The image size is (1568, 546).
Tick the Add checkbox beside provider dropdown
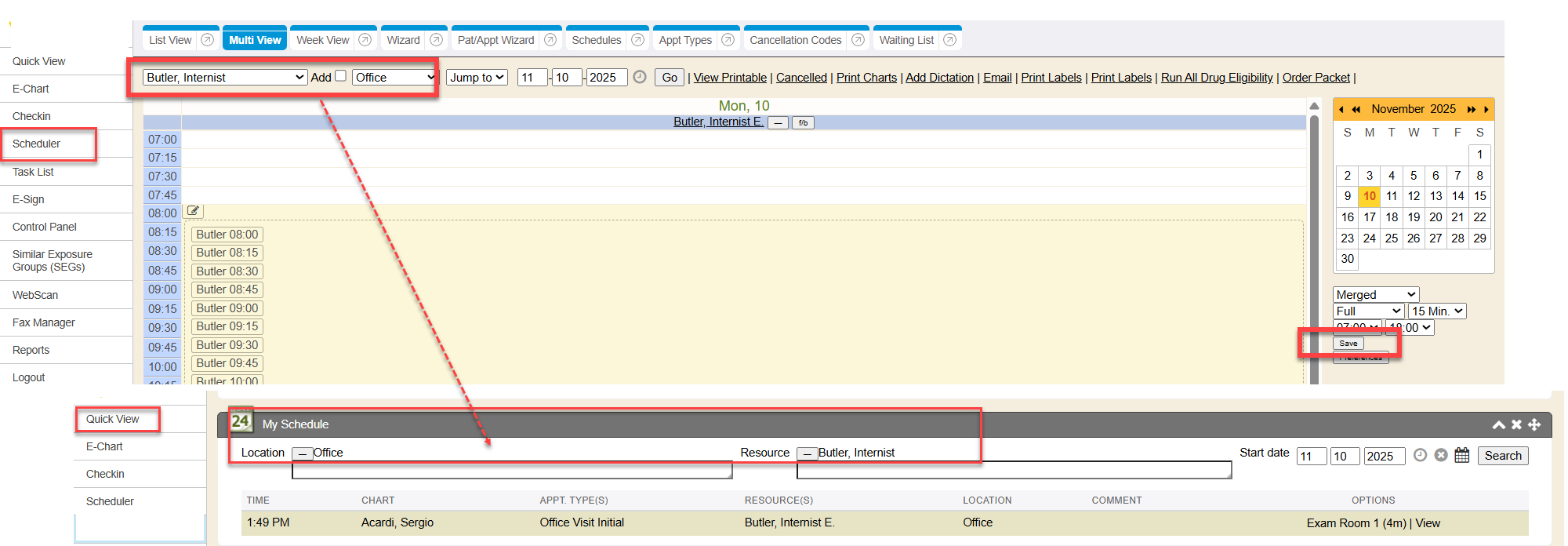click(340, 76)
